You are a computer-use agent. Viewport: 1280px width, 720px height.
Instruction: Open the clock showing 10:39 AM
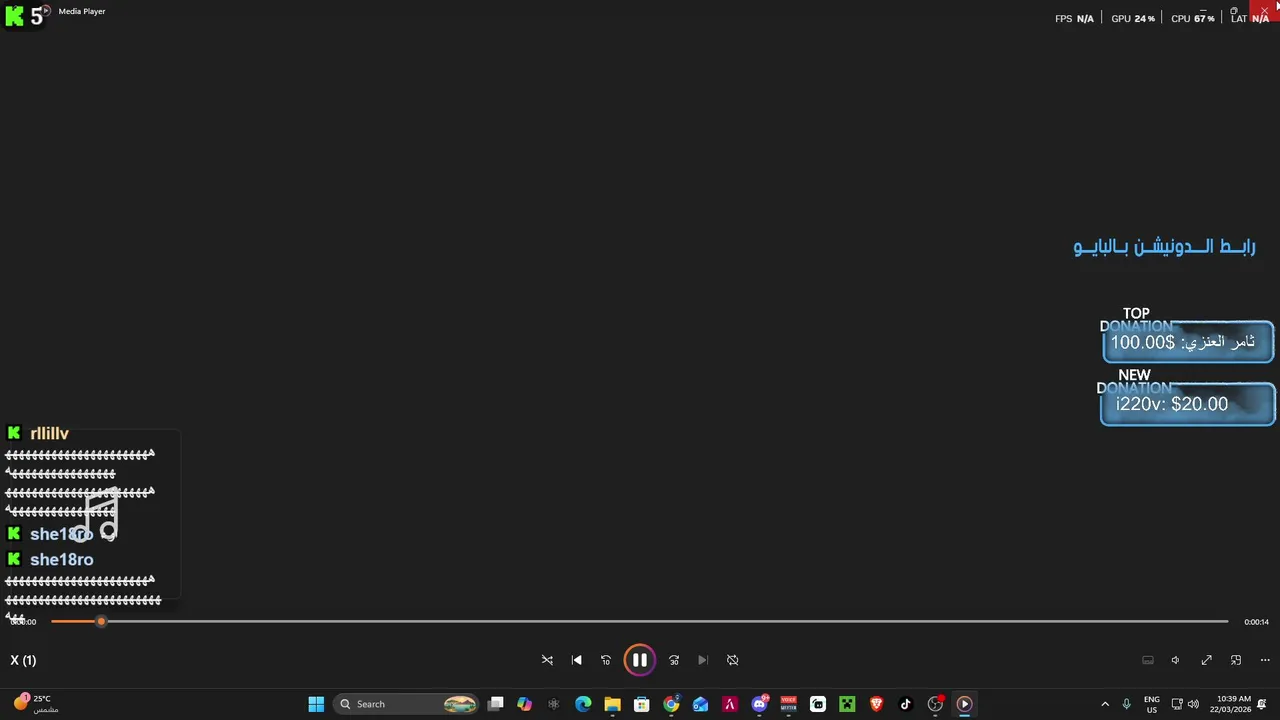(1230, 704)
